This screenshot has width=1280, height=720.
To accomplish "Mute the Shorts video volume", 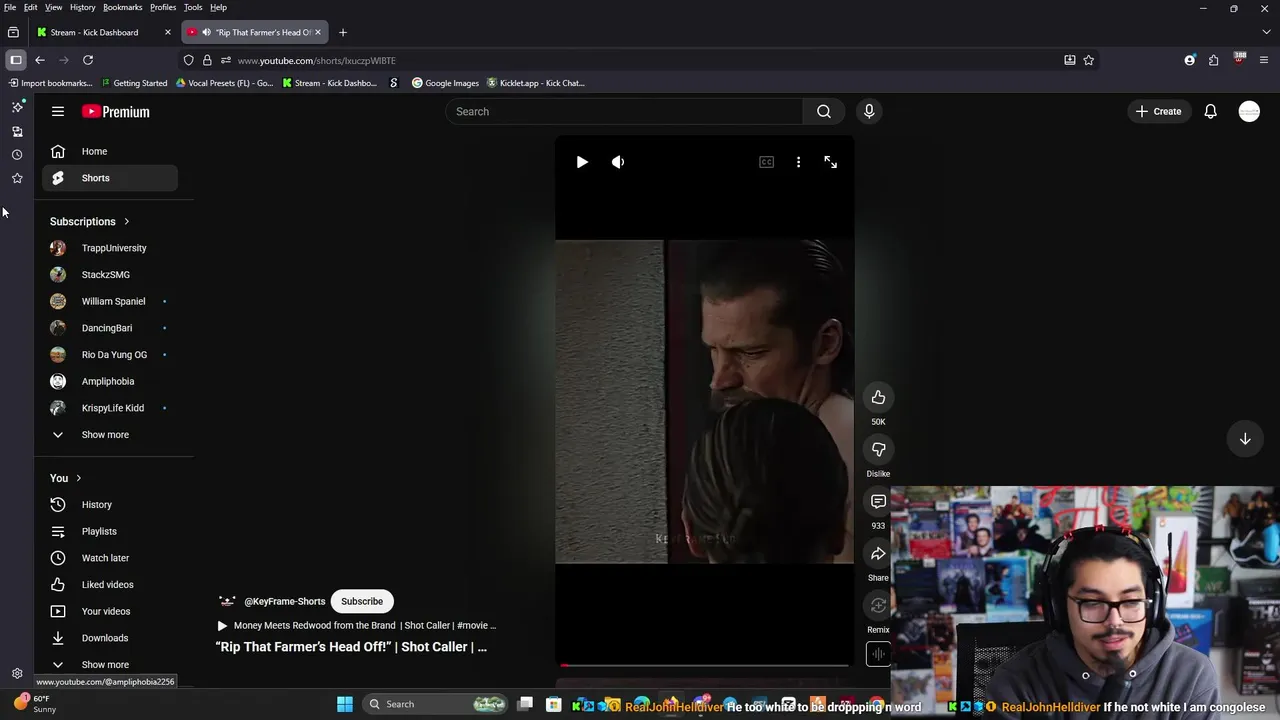I will [618, 162].
